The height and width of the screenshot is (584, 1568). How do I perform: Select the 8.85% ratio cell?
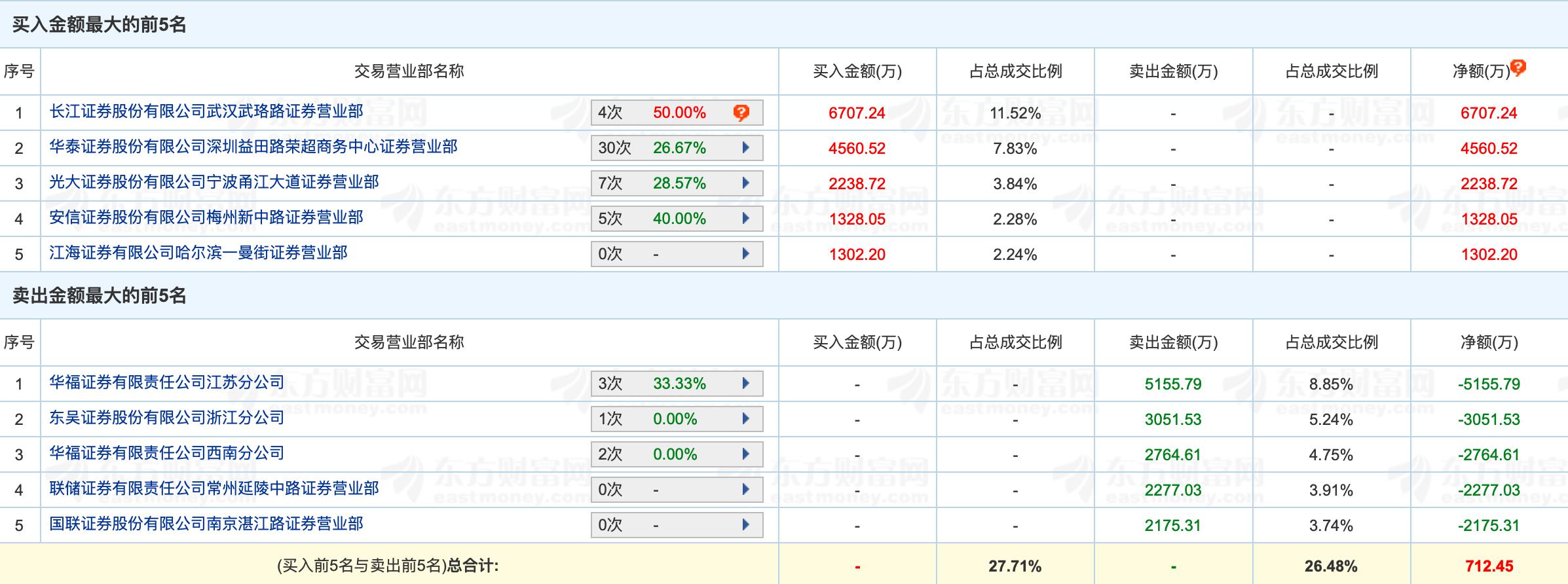click(x=1331, y=384)
